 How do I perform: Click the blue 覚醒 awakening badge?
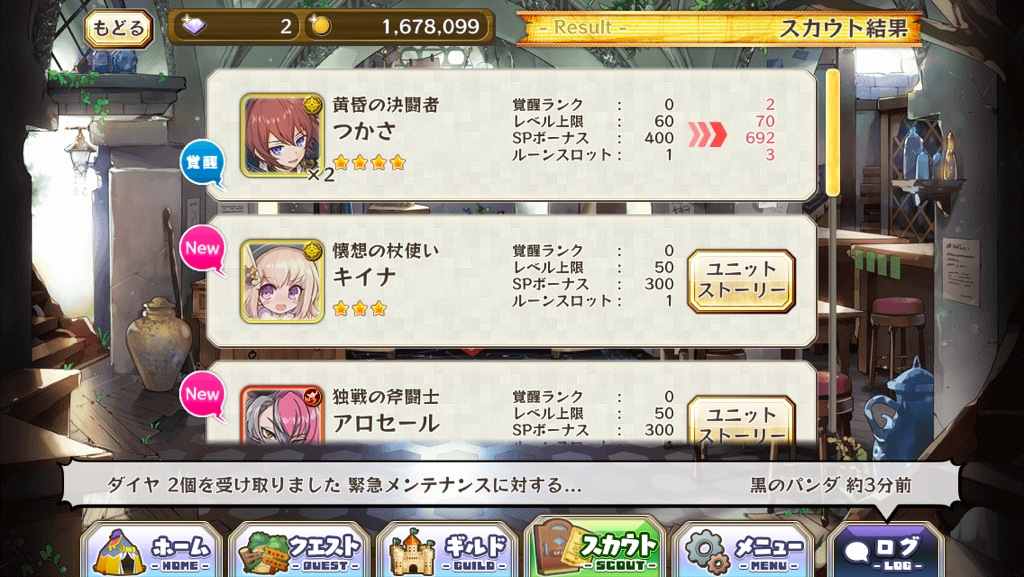(x=202, y=163)
